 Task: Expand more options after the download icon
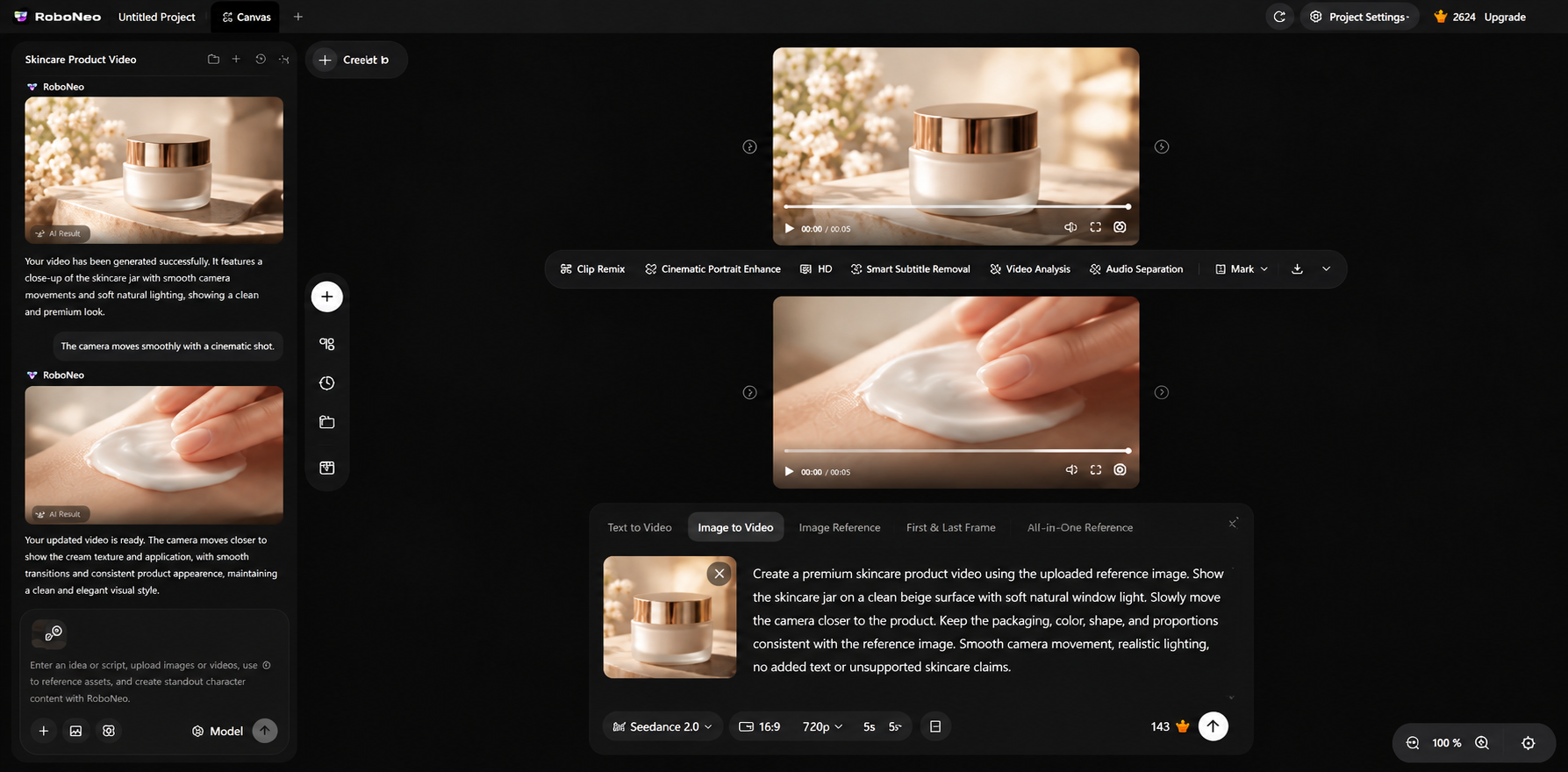[1326, 269]
